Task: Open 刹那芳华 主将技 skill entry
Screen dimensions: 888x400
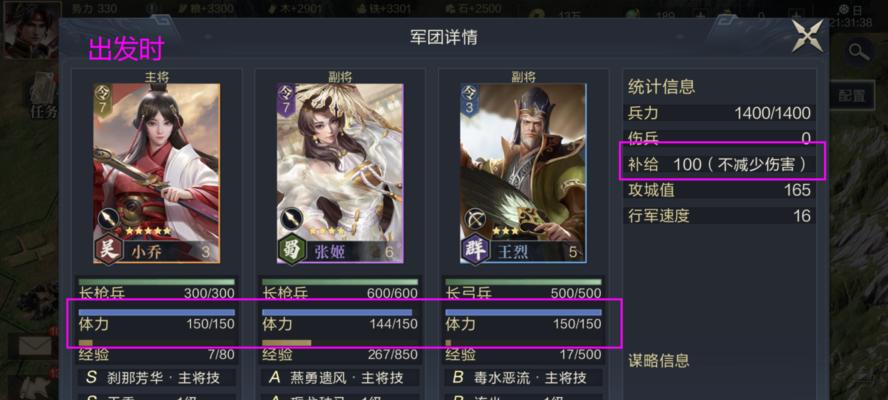Action: tap(157, 378)
